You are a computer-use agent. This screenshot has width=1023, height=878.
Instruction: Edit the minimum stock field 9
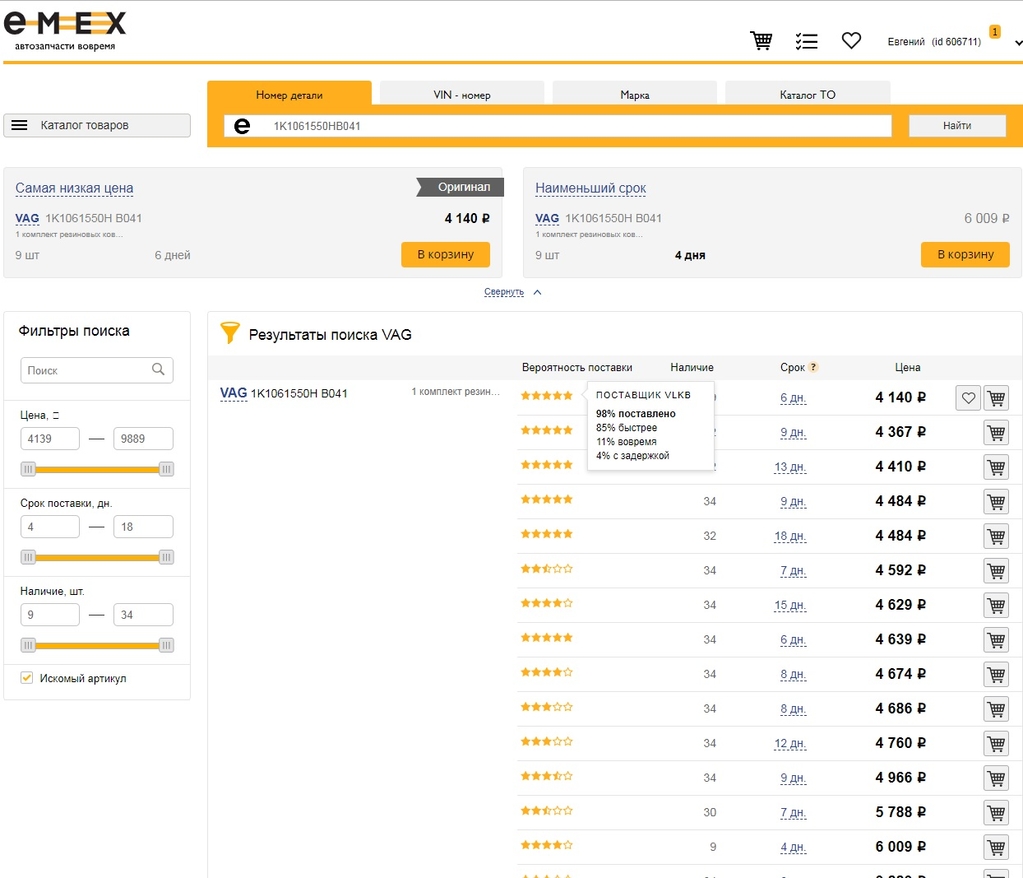point(50,614)
